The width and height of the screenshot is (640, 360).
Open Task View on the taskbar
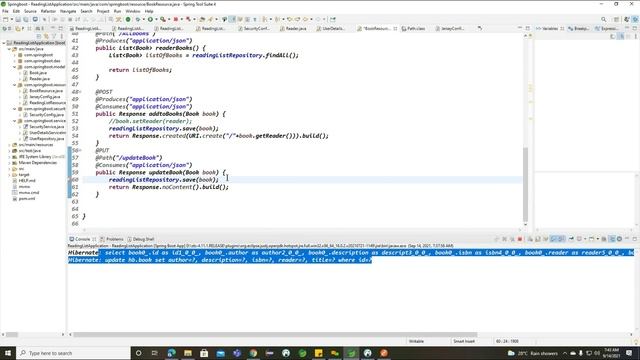click(x=155, y=353)
